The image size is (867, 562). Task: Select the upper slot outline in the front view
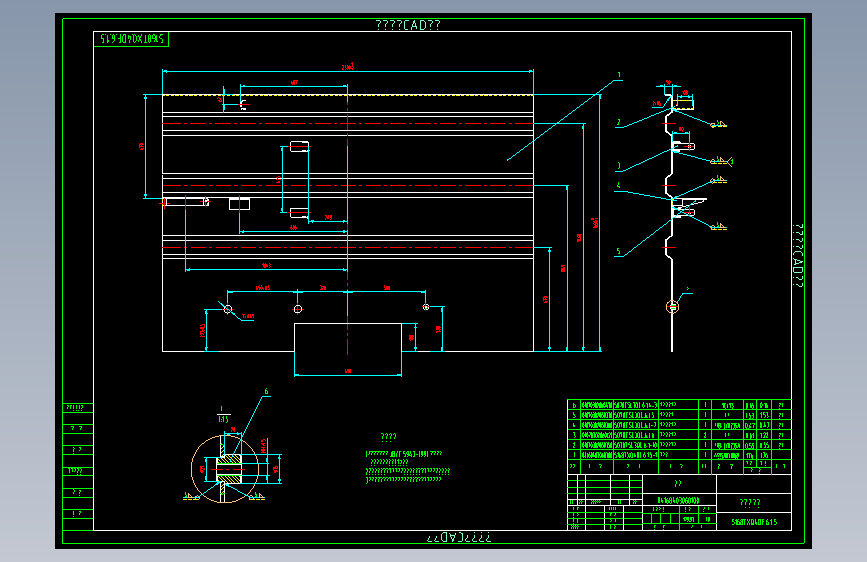click(299, 147)
